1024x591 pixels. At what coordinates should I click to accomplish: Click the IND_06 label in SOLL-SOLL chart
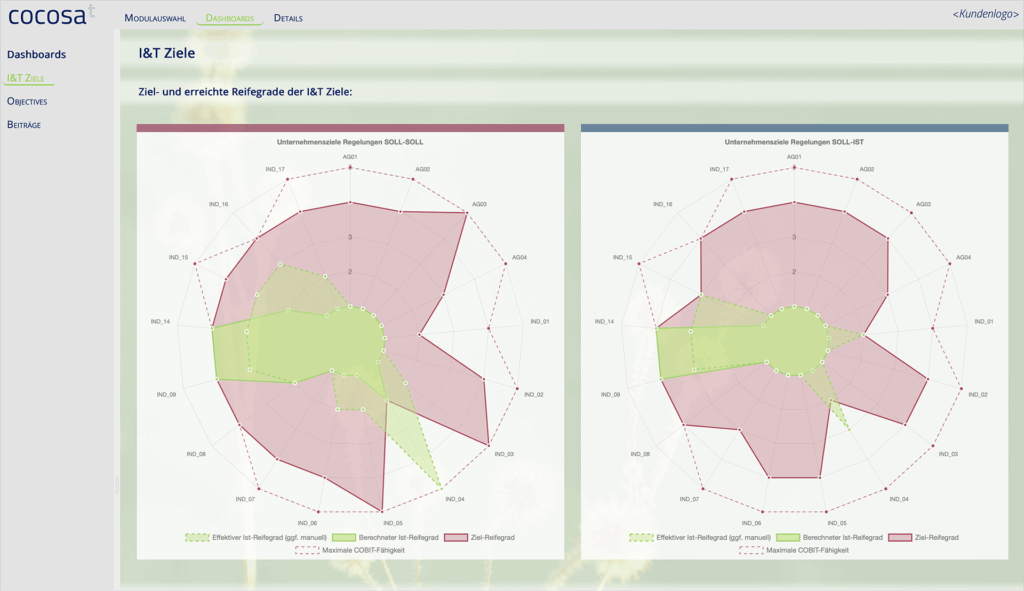pyautogui.click(x=307, y=523)
